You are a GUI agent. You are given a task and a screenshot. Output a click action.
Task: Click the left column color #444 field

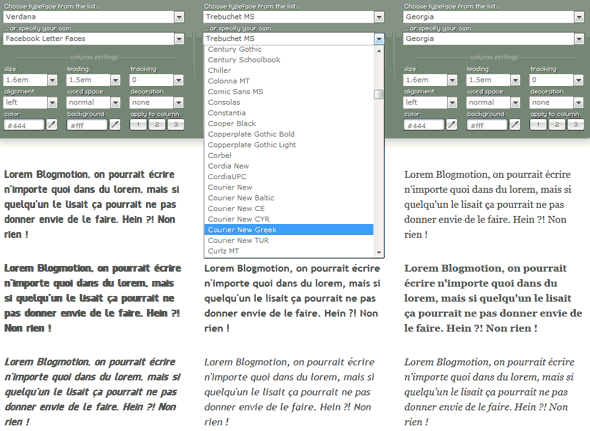[24, 125]
